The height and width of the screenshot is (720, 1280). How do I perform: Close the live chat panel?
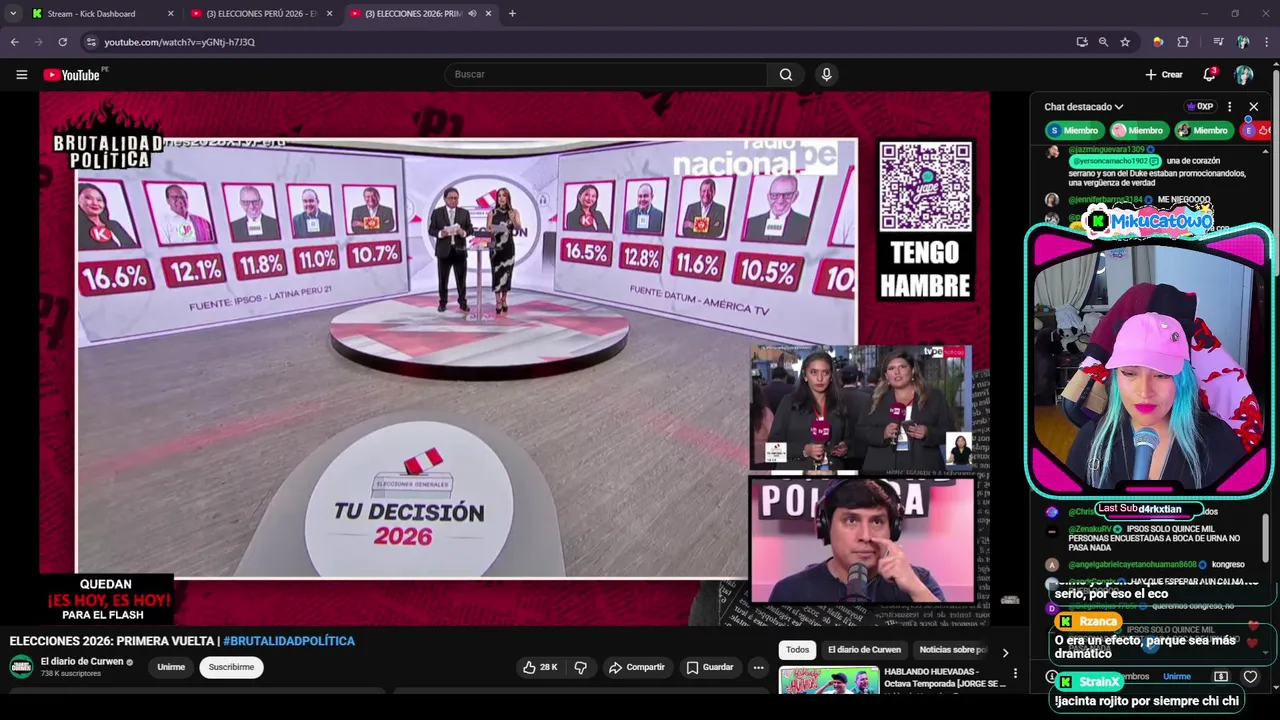1254,107
